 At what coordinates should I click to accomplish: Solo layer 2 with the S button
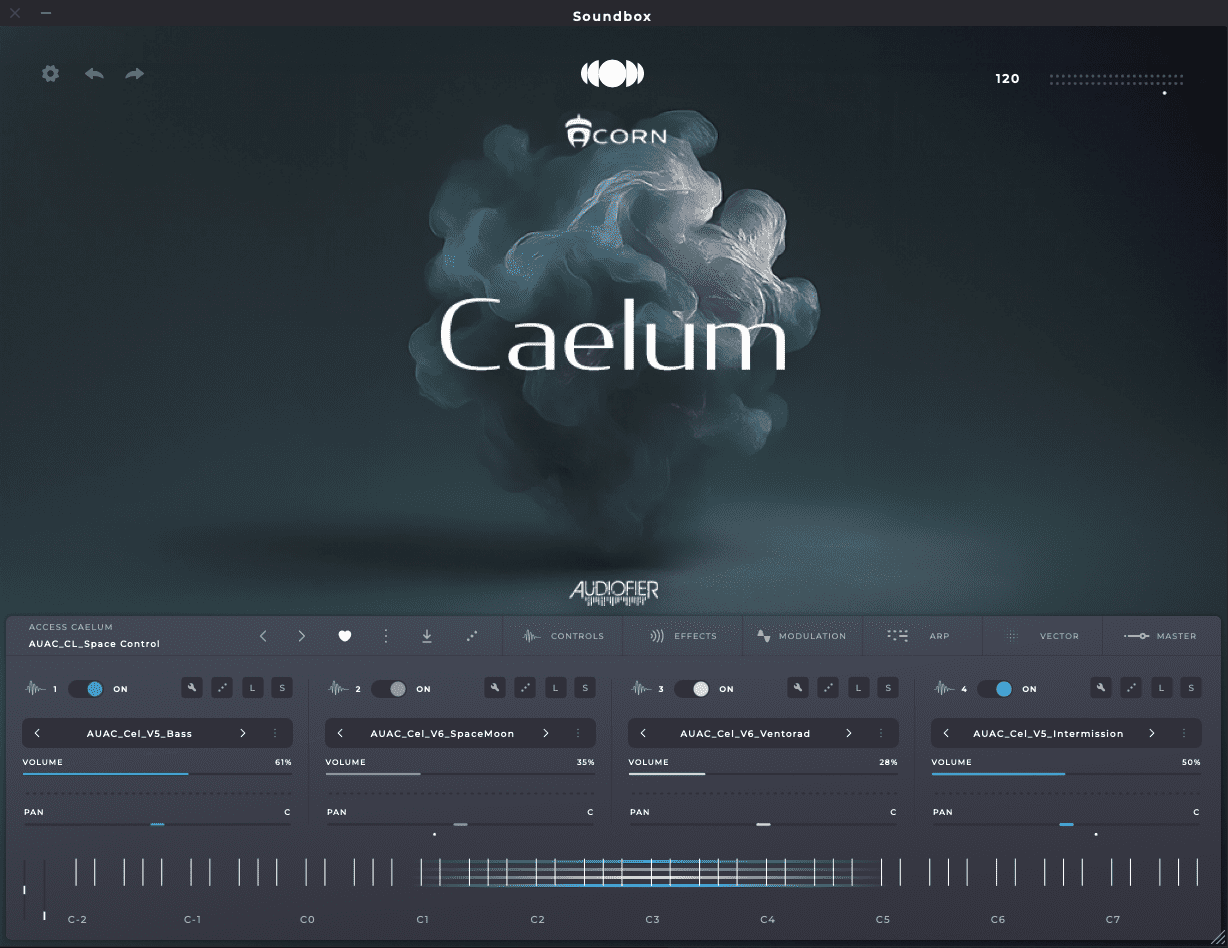click(585, 688)
